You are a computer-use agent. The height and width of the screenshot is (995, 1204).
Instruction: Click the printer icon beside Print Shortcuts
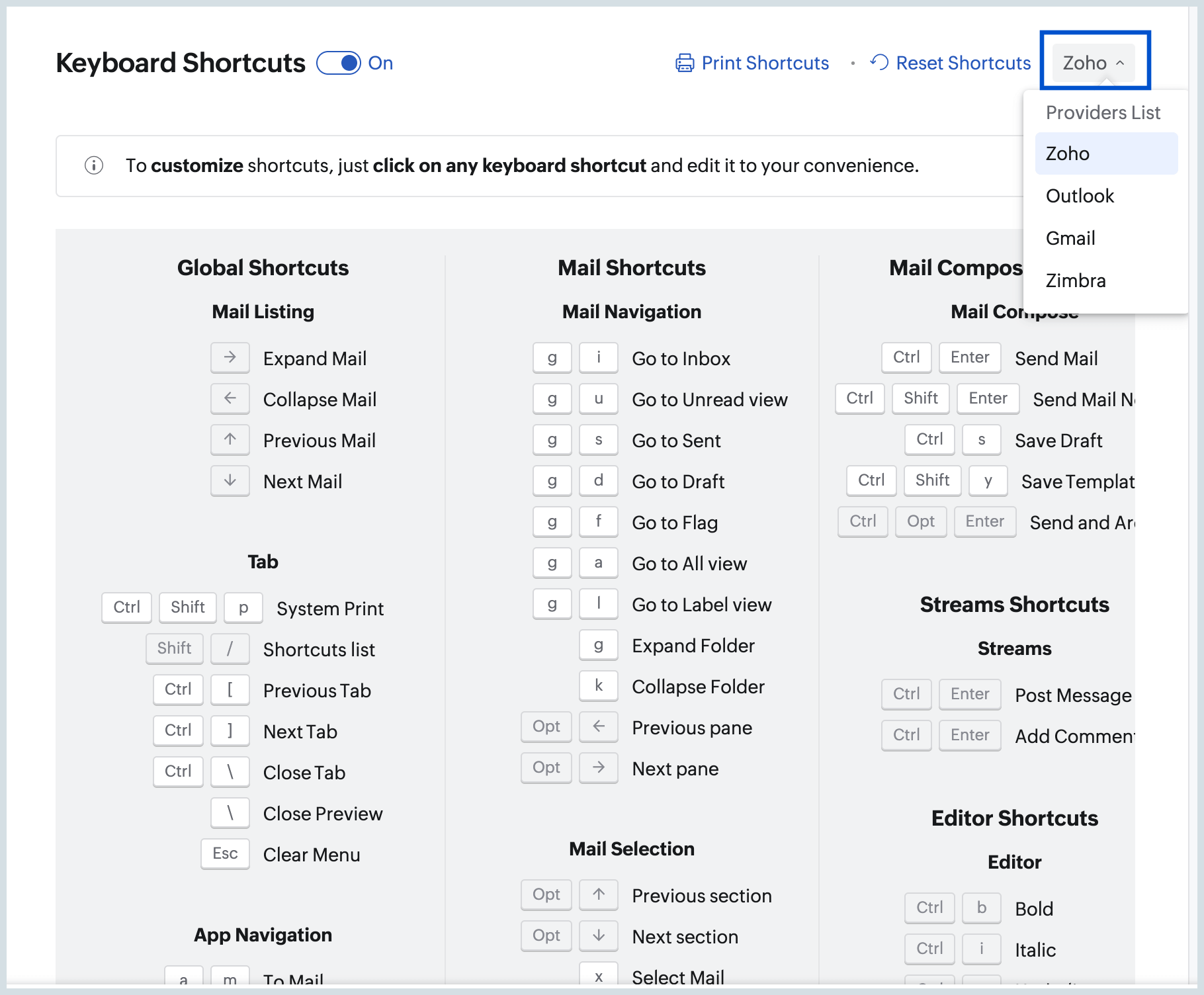[684, 62]
